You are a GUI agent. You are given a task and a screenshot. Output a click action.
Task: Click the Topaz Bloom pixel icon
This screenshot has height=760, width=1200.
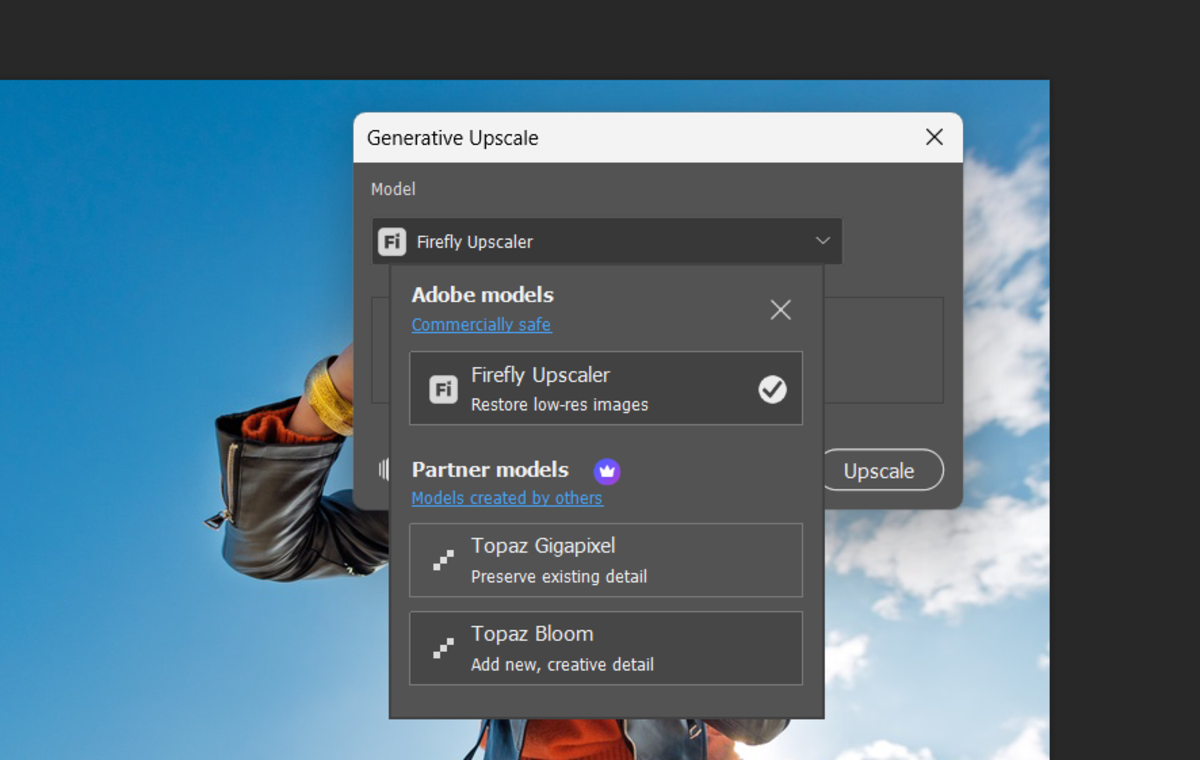click(443, 648)
